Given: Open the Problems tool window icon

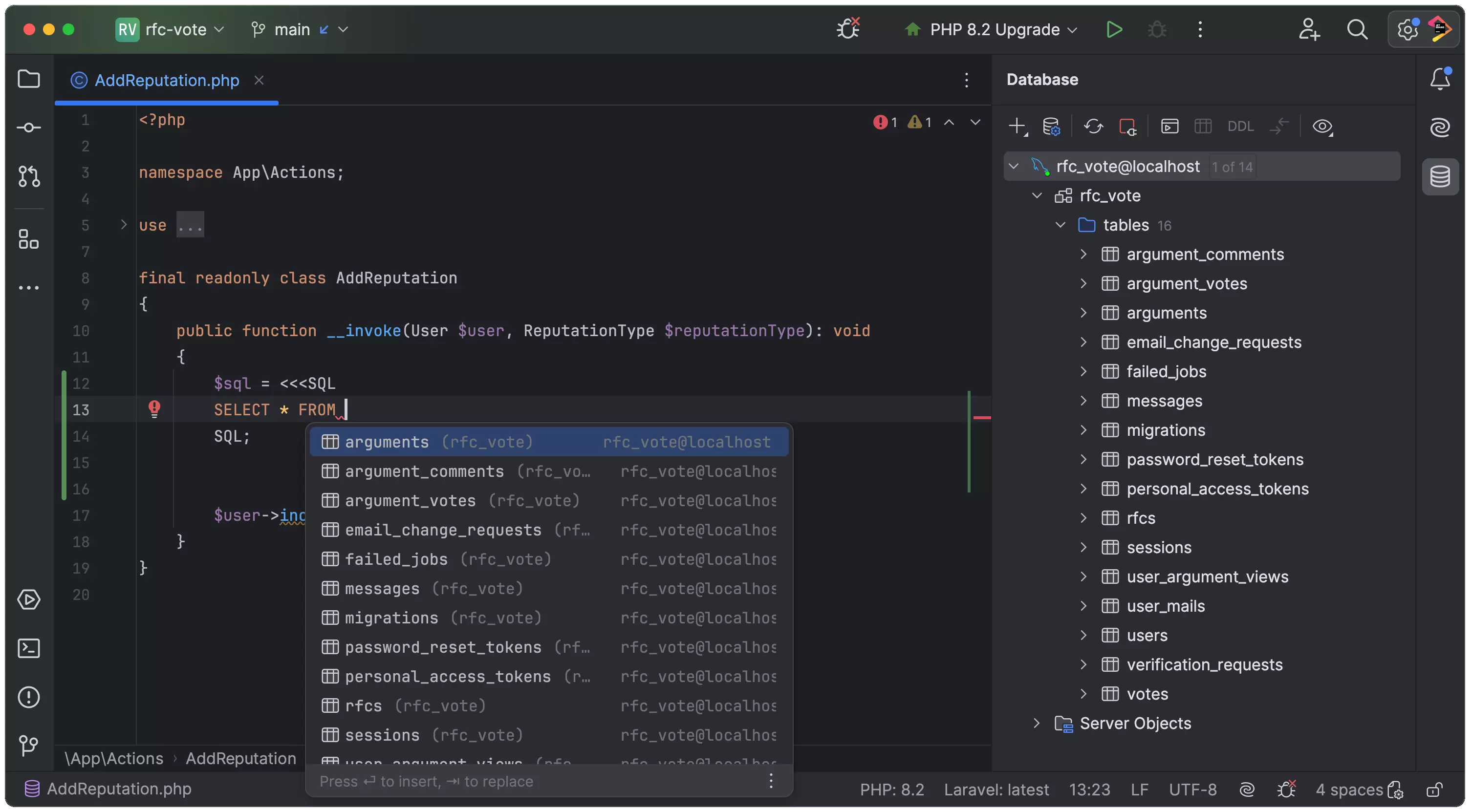Looking at the screenshot, I should coord(28,697).
